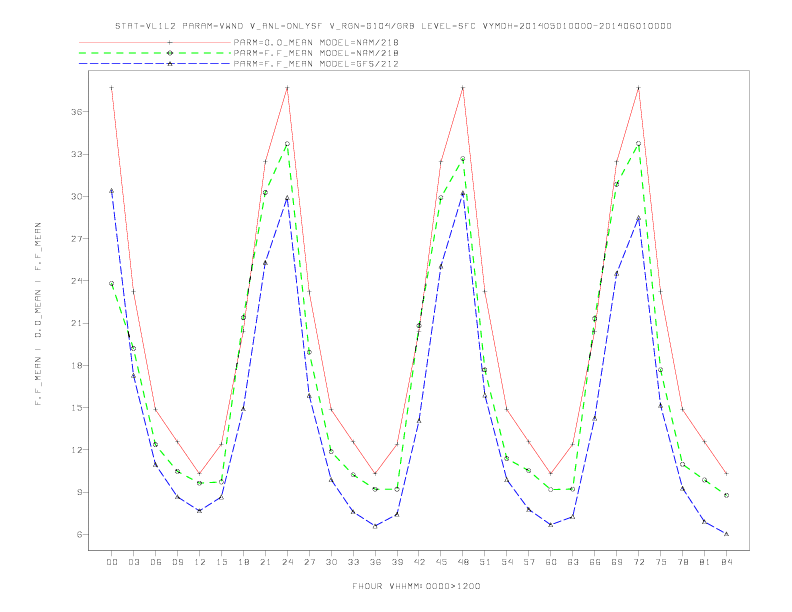Click x-axis forecast hour label 63
Image resolution: width=792 pixels, height=612 pixels.
(x=573, y=562)
